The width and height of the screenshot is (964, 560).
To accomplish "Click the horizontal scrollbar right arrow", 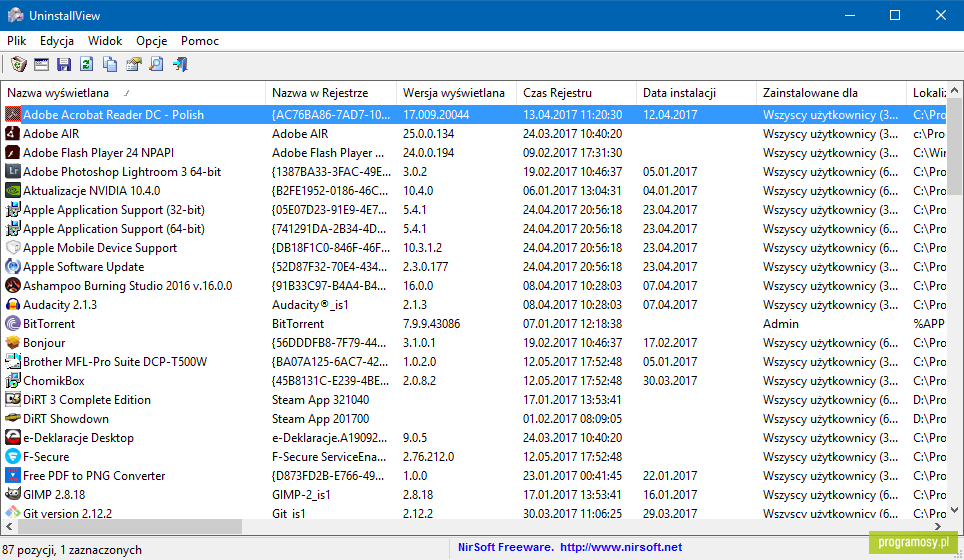I will click(x=938, y=526).
